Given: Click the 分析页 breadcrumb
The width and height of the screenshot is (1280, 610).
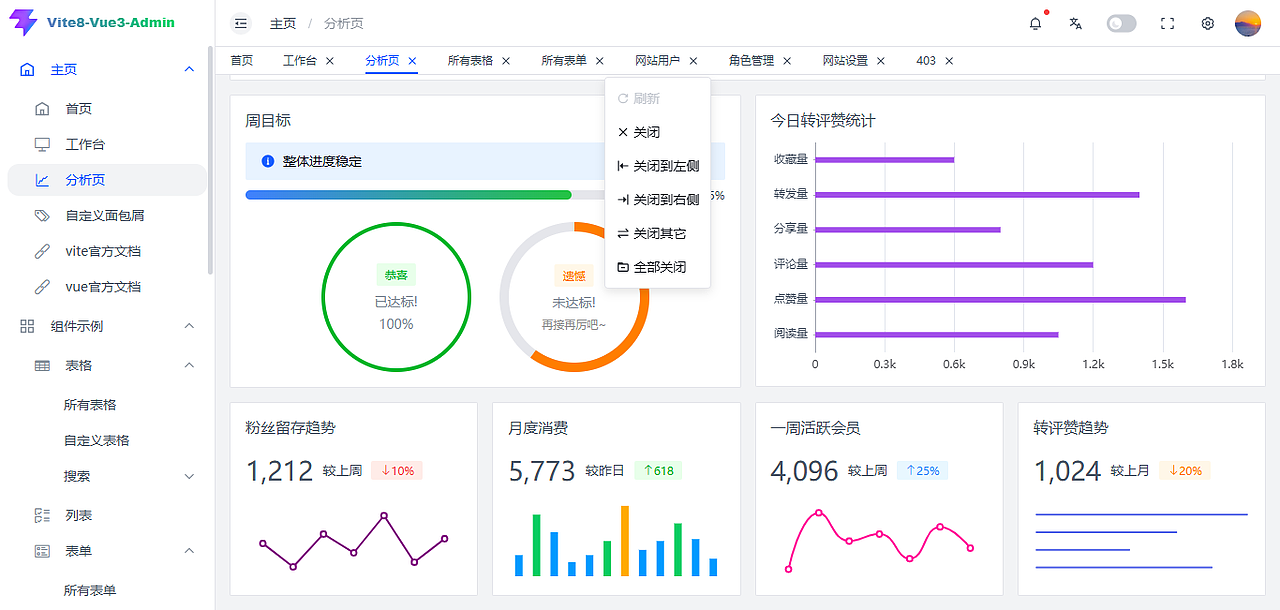Looking at the screenshot, I should tap(344, 23).
